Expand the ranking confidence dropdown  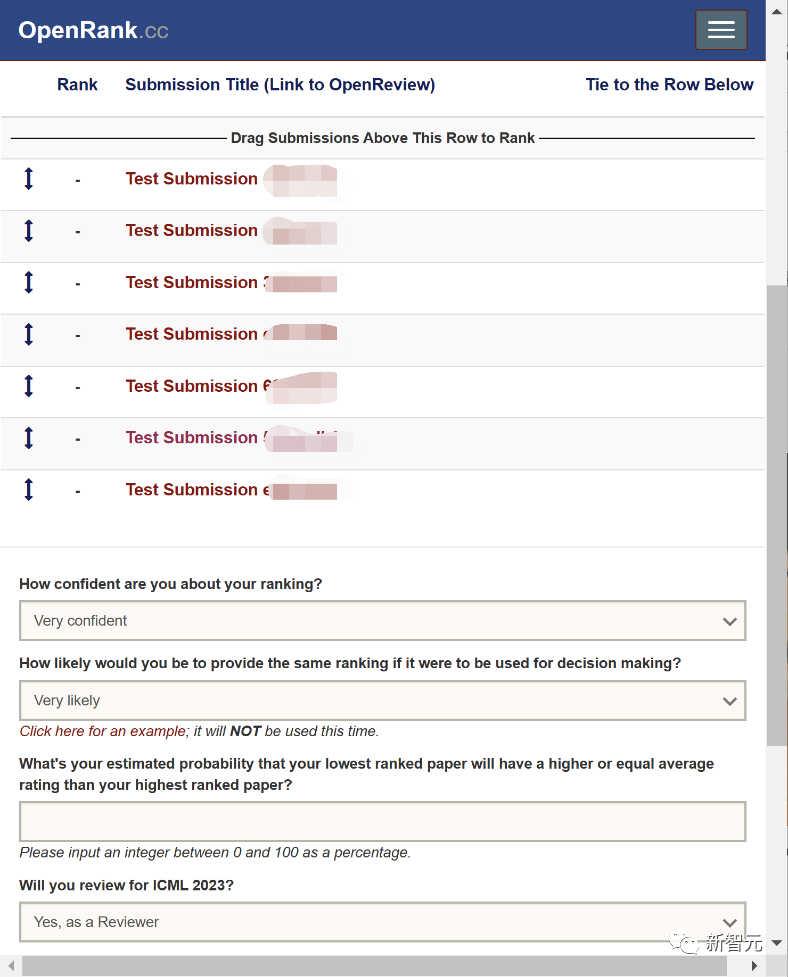[382, 621]
